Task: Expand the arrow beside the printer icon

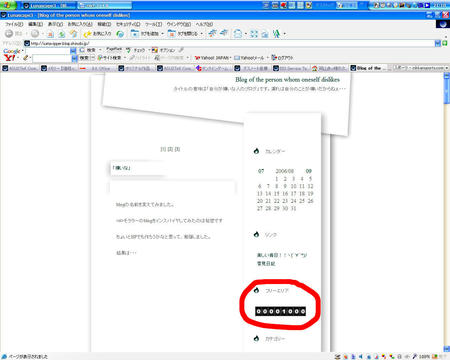Action: [x=246, y=34]
